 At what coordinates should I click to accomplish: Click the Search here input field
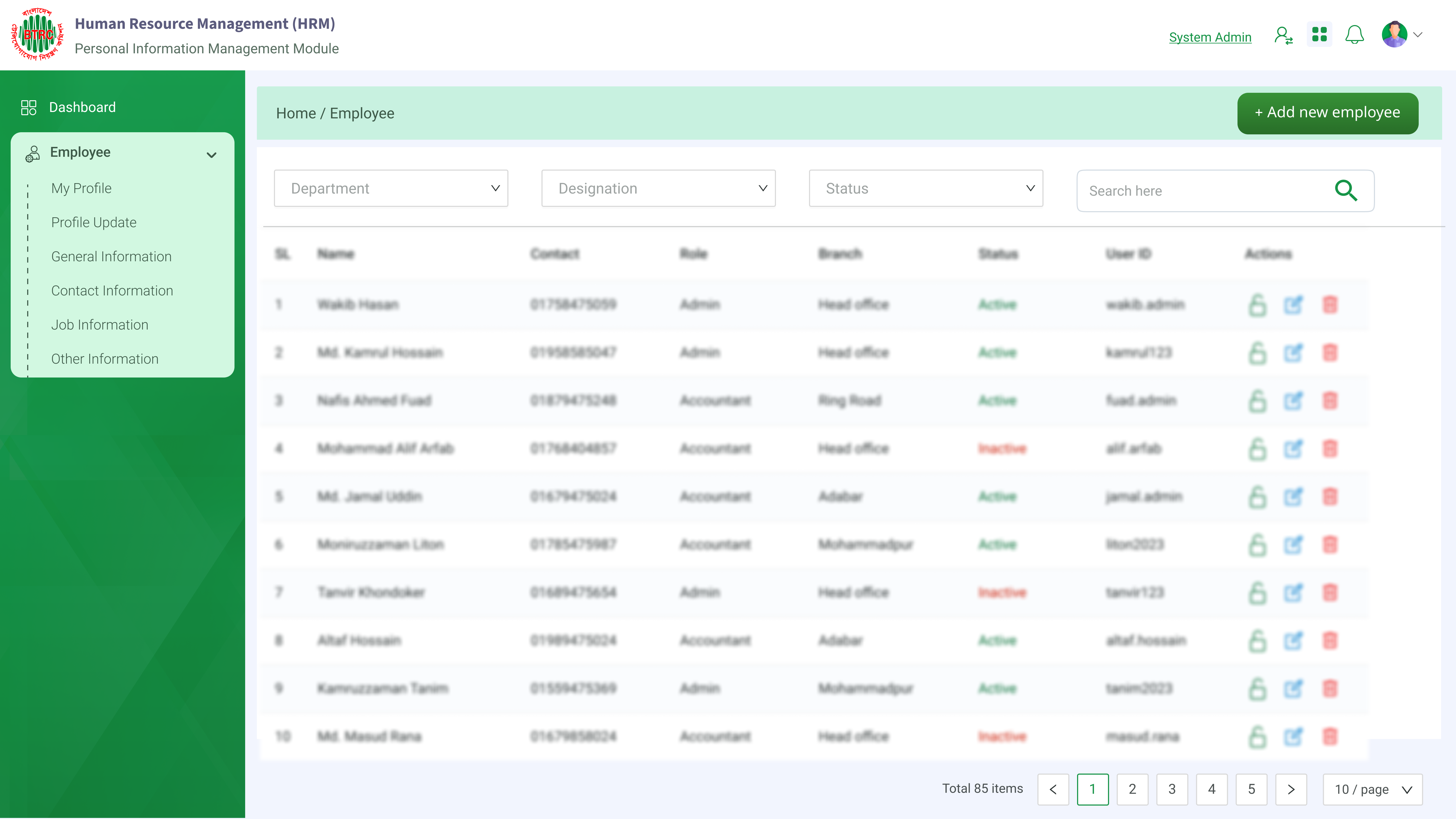point(1204,191)
